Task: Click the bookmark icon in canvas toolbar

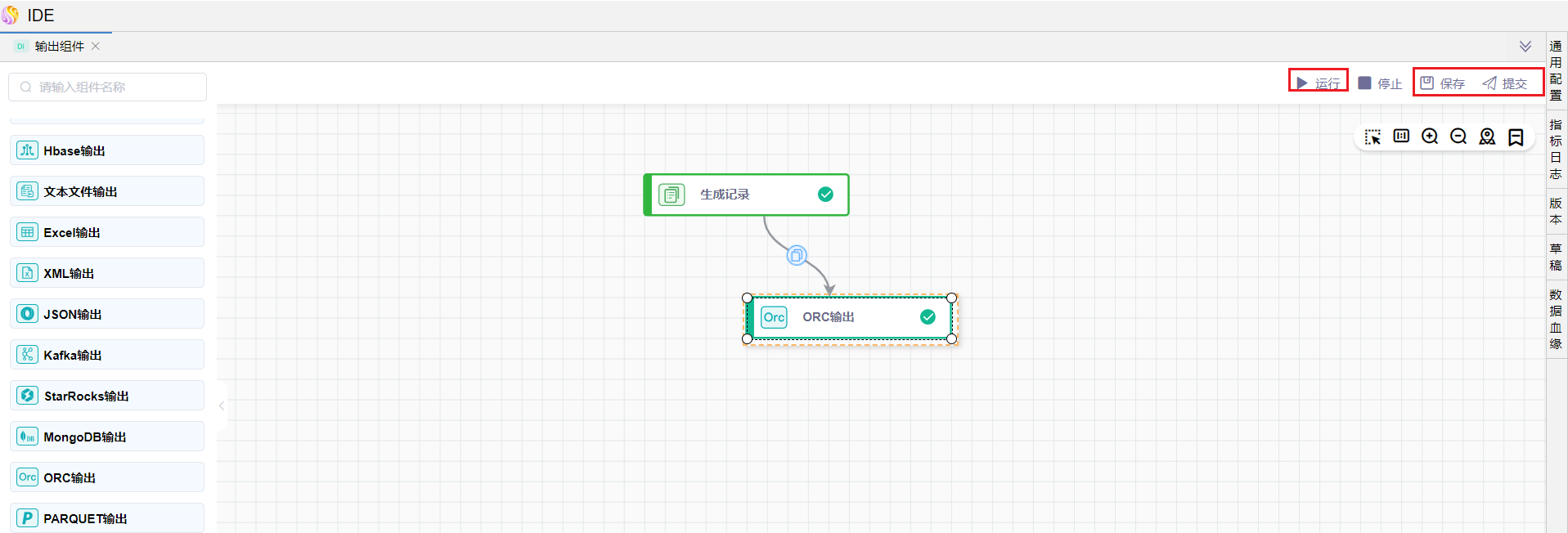Action: pos(1516,137)
